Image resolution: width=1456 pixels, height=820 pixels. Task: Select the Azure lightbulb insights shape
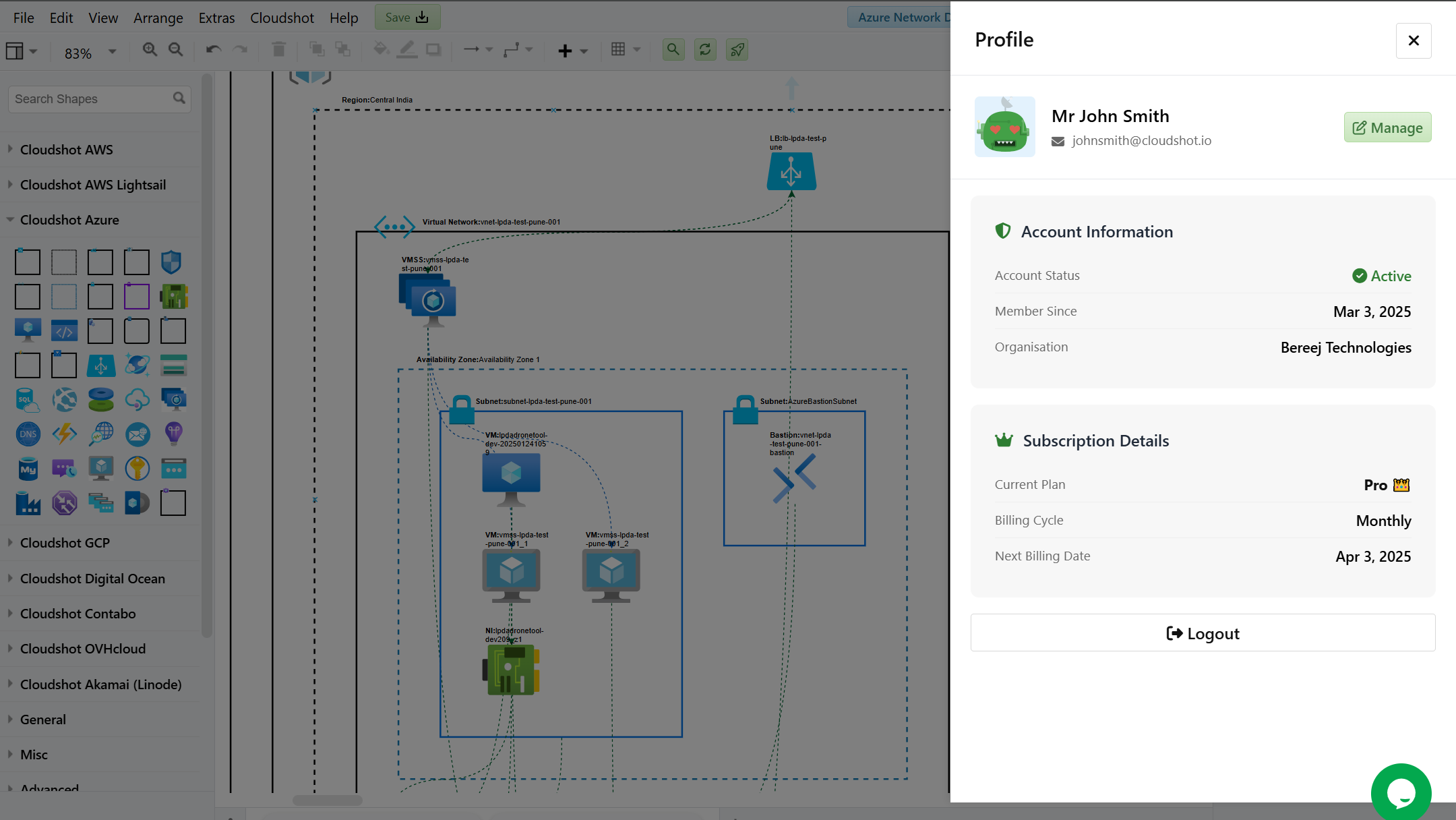point(173,434)
